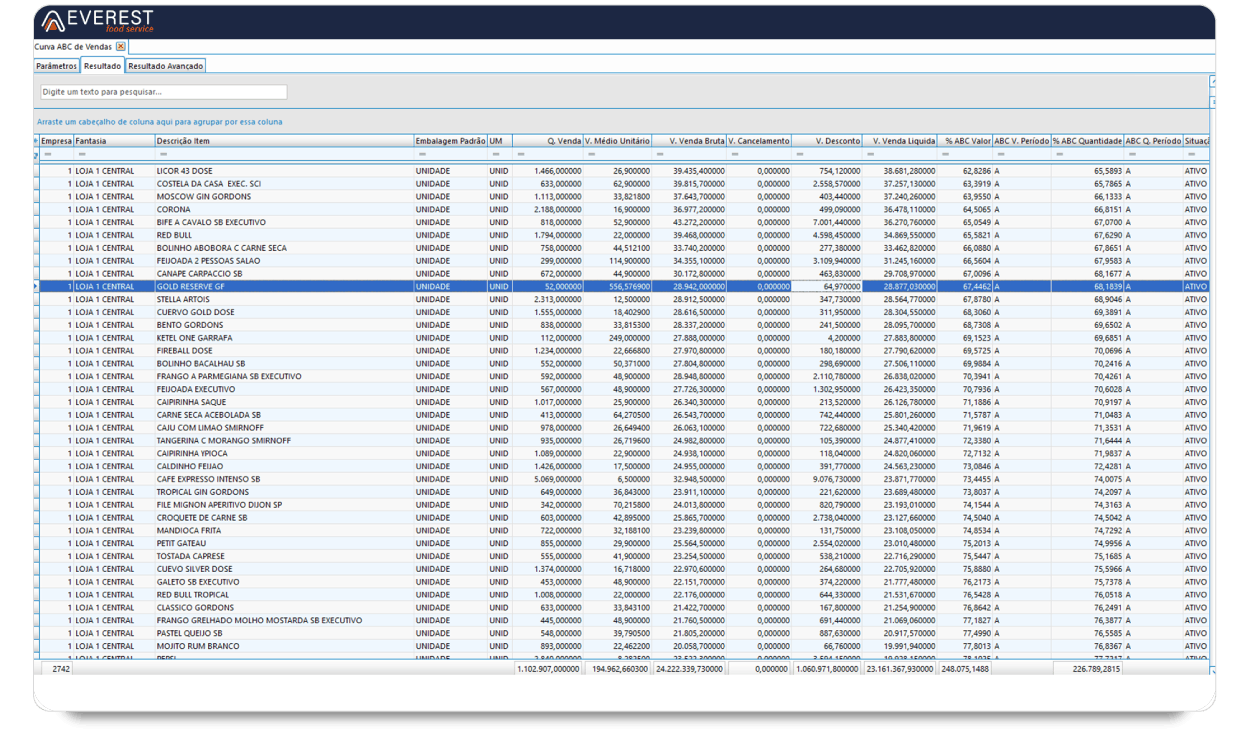Sort by UM column header
Screen dimensions: 1249x747
[500, 141]
